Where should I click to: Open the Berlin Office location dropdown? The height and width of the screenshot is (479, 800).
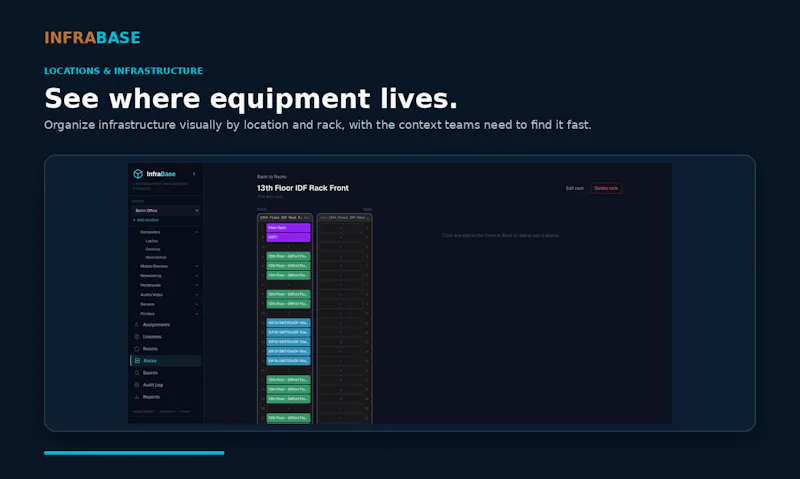coord(166,210)
